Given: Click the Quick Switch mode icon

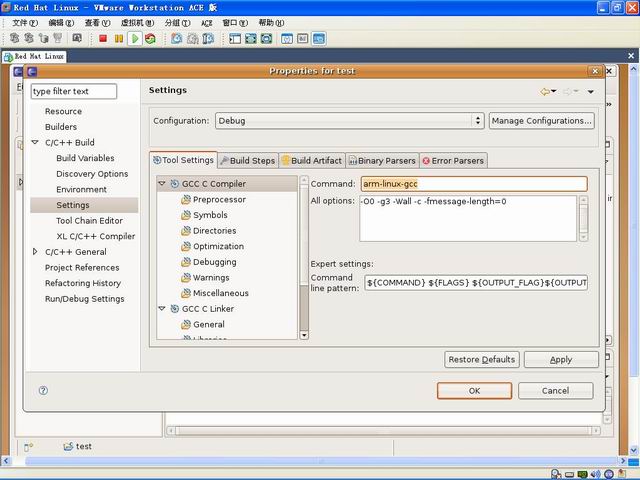Looking at the screenshot, I should pos(267,39).
